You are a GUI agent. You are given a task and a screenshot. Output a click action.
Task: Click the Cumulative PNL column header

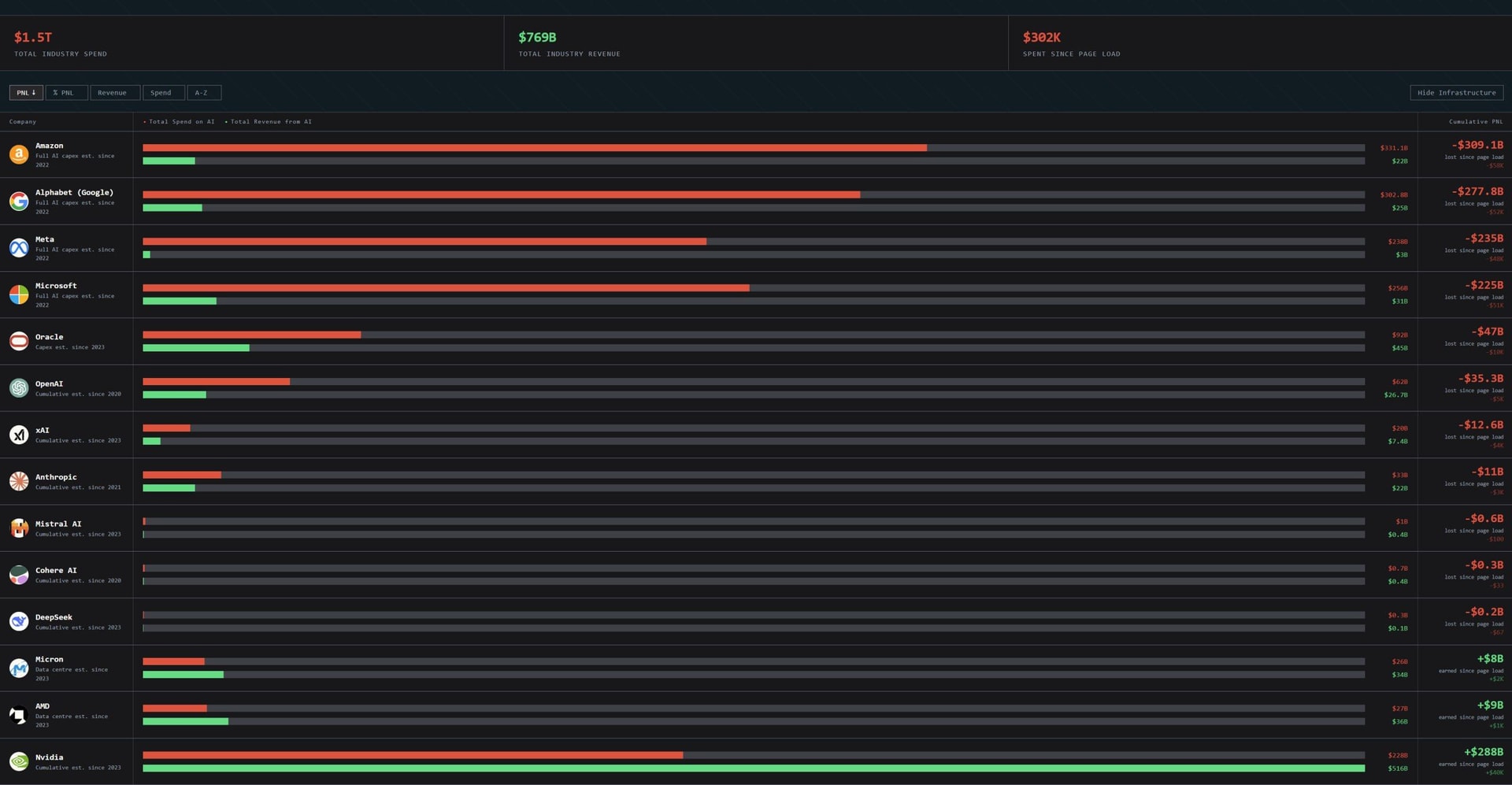coord(1476,122)
